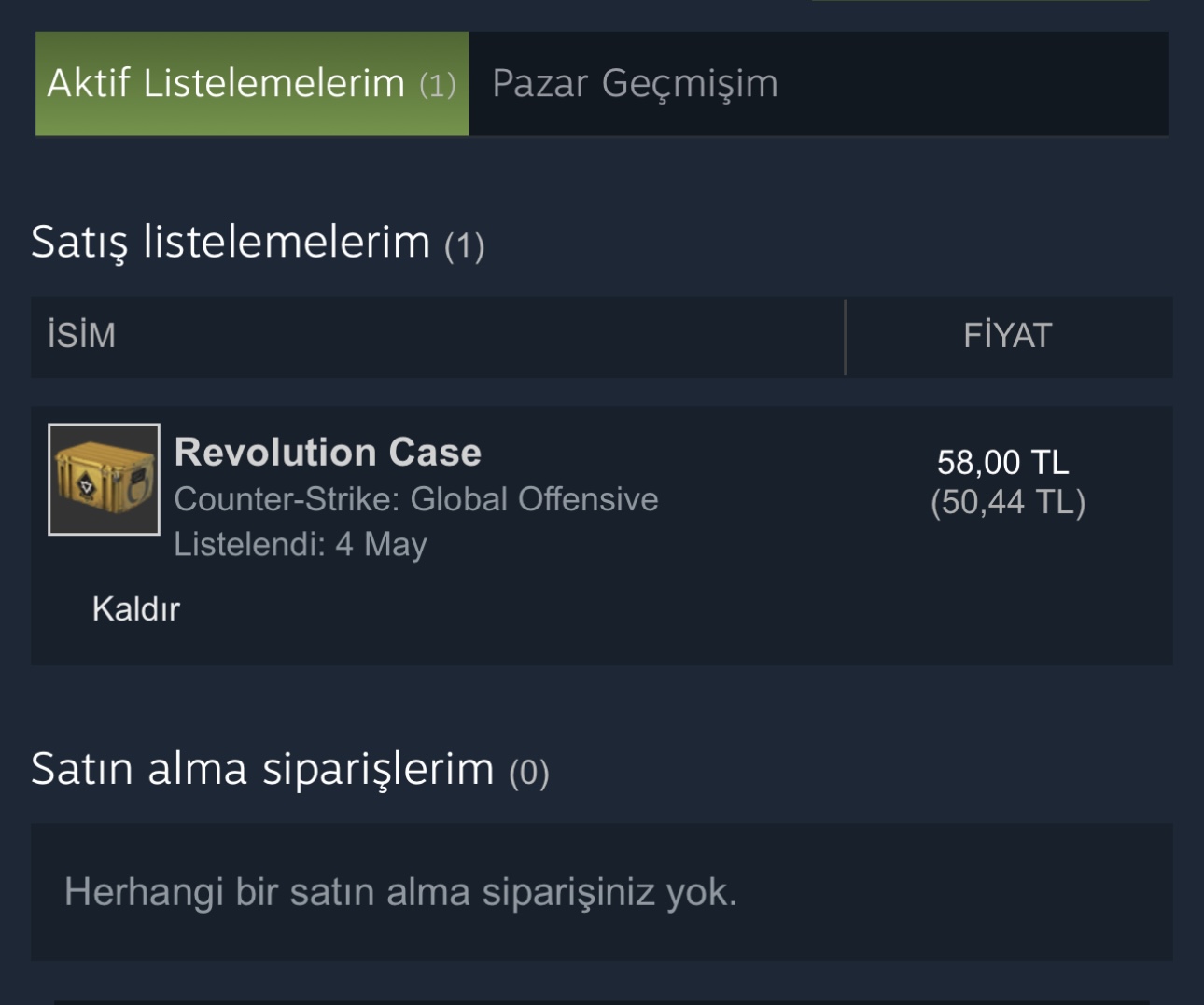This screenshot has height=1005, width=1204.
Task: Click the (50,44 TL) payout amount
Action: point(1008,502)
